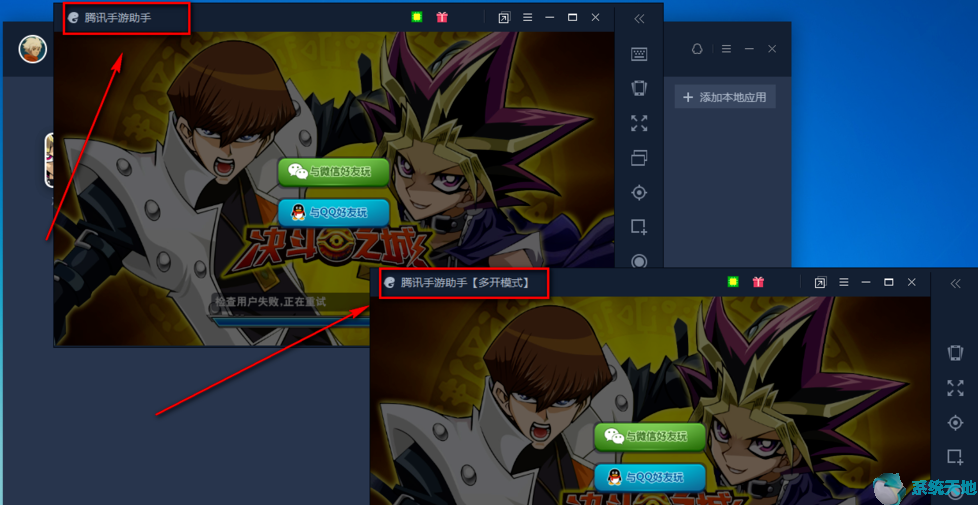Take screenshot using 多开模式 sidebar icon
978x505 pixels.
pyautogui.click(x=955, y=457)
